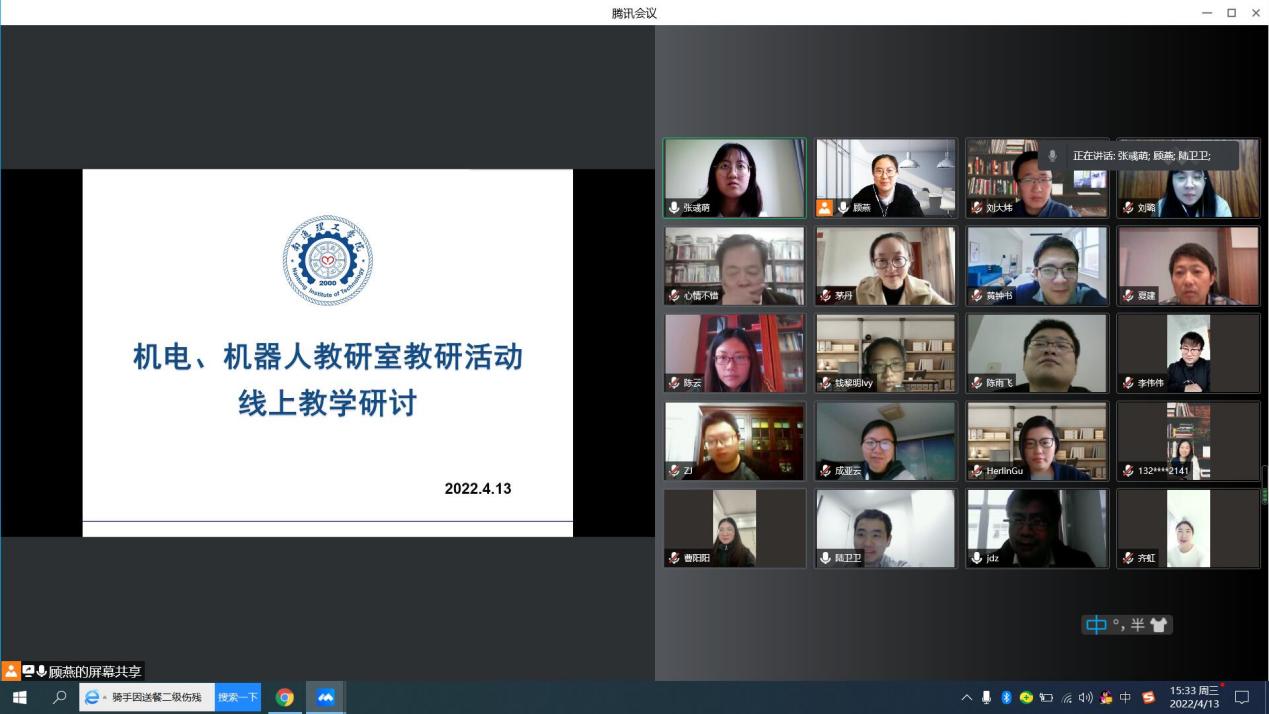Viewport: 1269px width, 714px height.
Task: Select 曹阳阳's video tile
Action: [x=734, y=528]
